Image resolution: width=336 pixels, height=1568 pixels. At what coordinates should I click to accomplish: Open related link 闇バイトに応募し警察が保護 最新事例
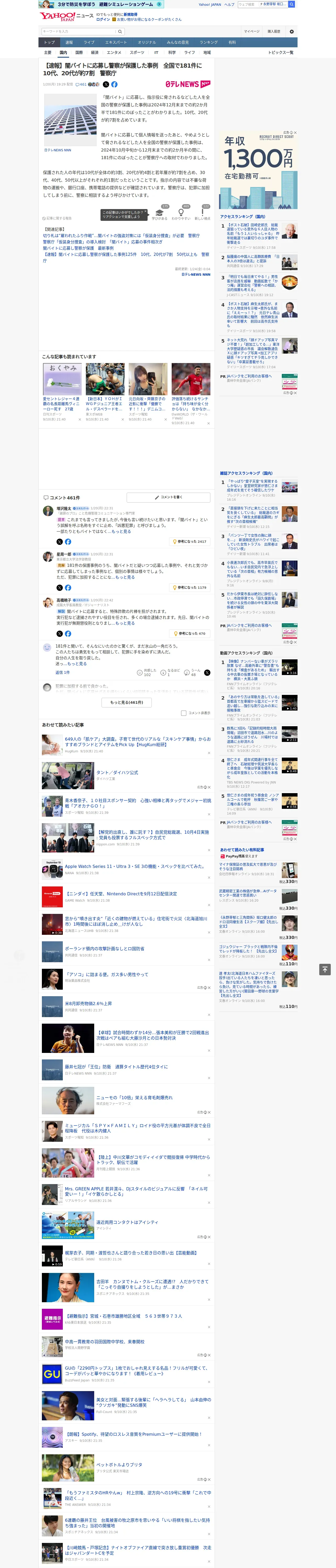[78, 248]
